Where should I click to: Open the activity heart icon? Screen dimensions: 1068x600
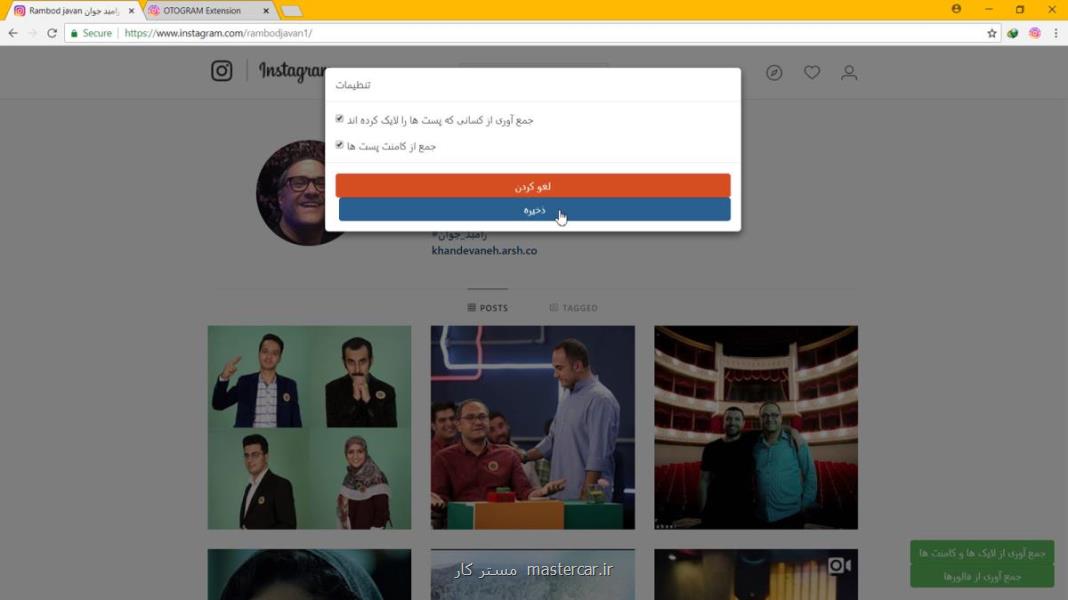tap(812, 72)
